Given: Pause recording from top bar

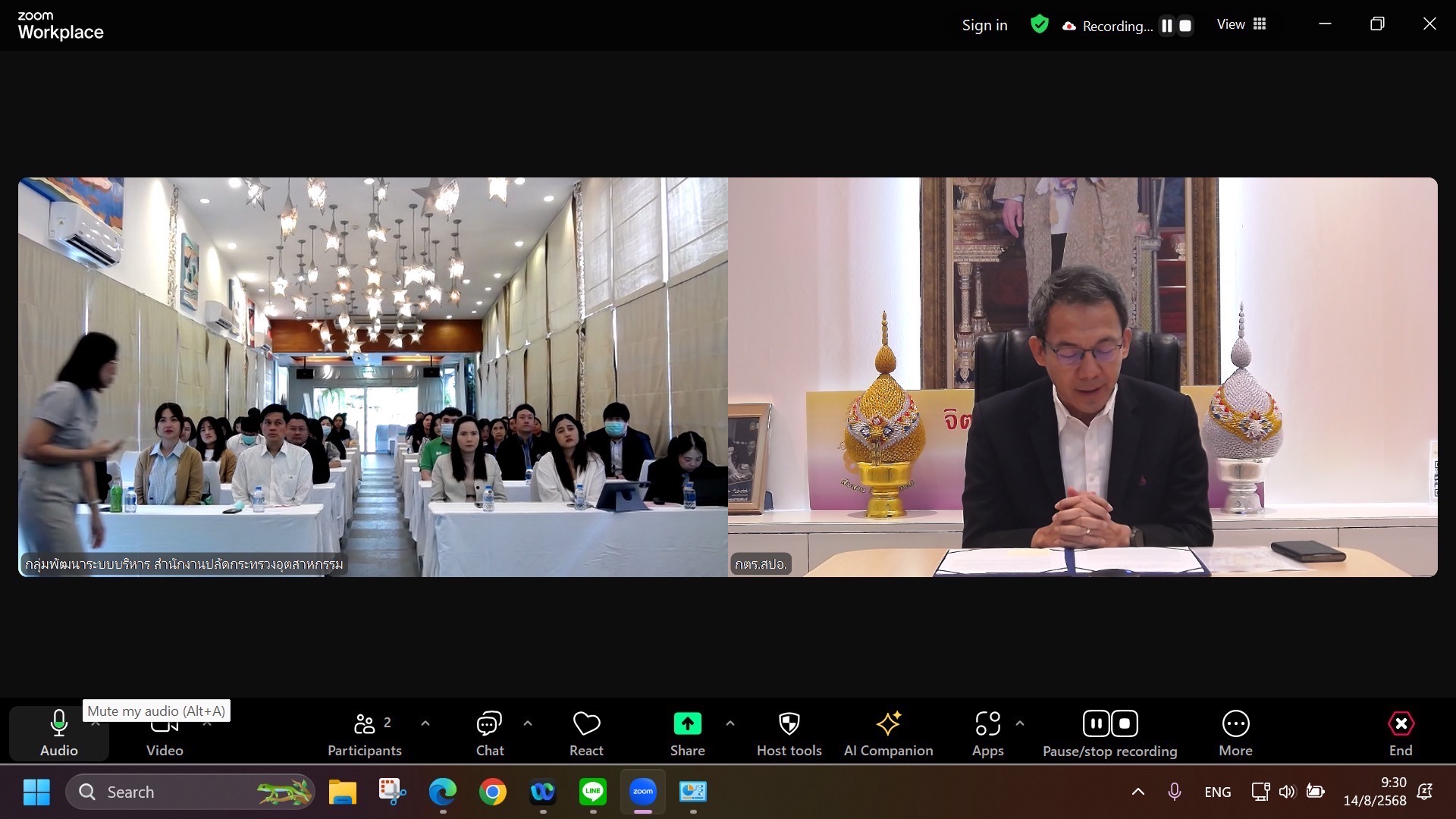Looking at the screenshot, I should coord(1167,26).
